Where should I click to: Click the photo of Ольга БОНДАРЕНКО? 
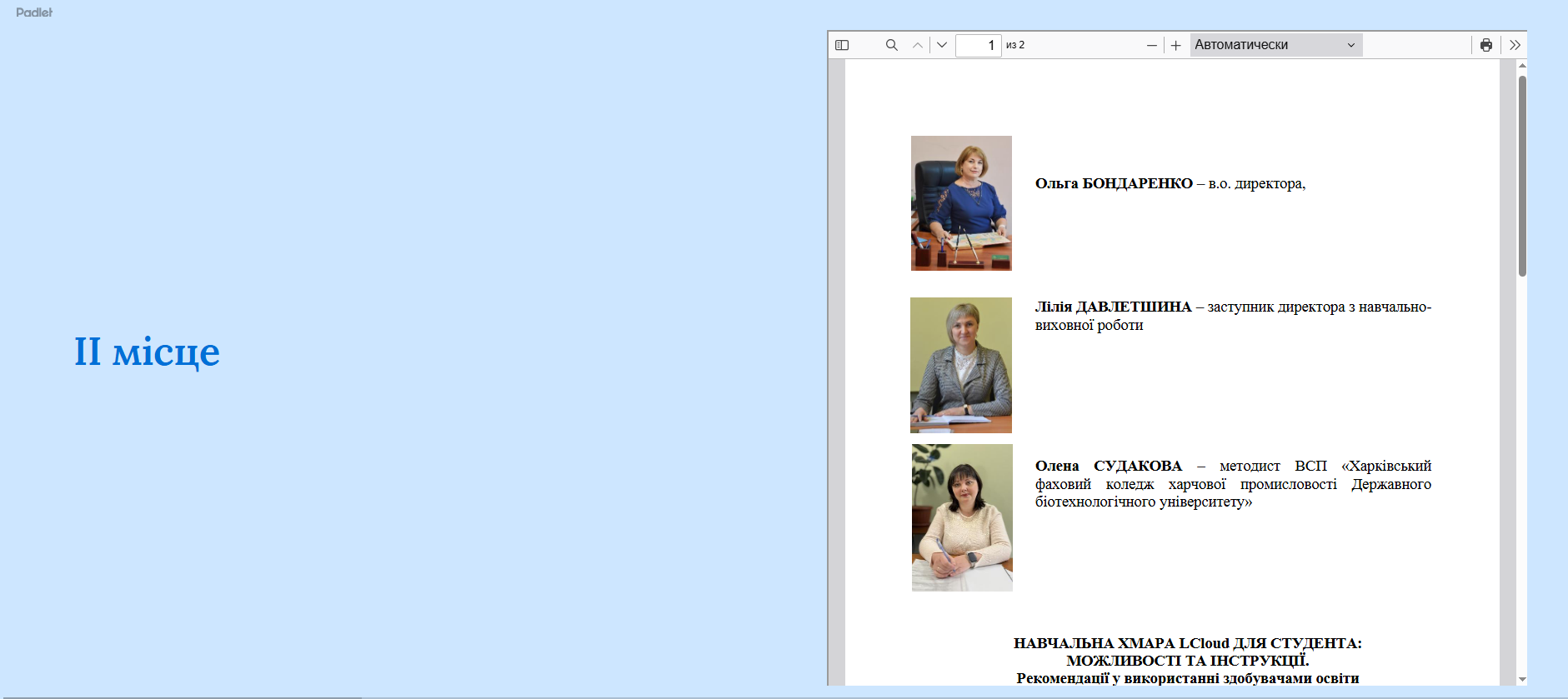click(x=961, y=203)
